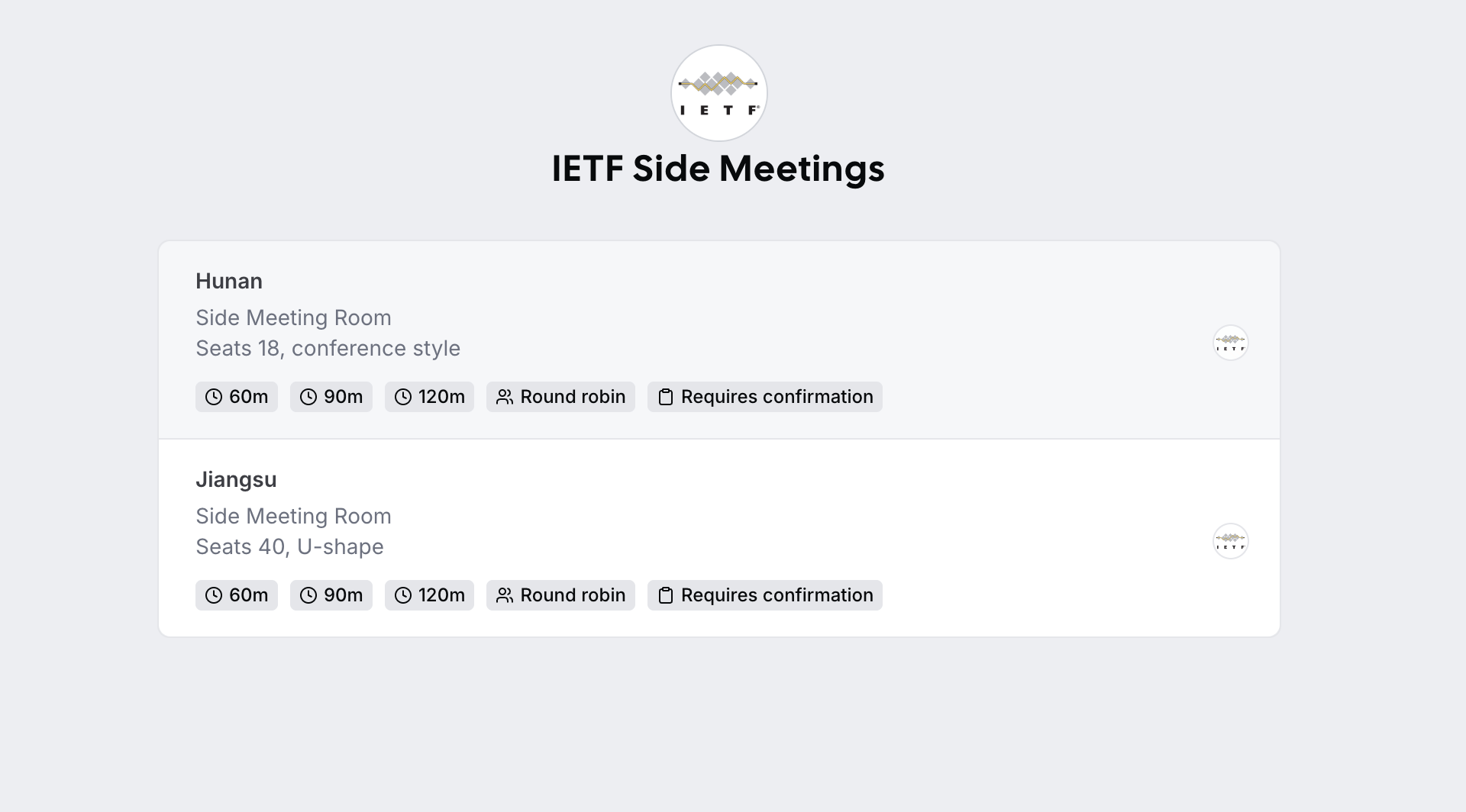The height and width of the screenshot is (812, 1466).
Task: Click the Jiangsu "Round robin" label
Action: pyautogui.click(x=573, y=595)
